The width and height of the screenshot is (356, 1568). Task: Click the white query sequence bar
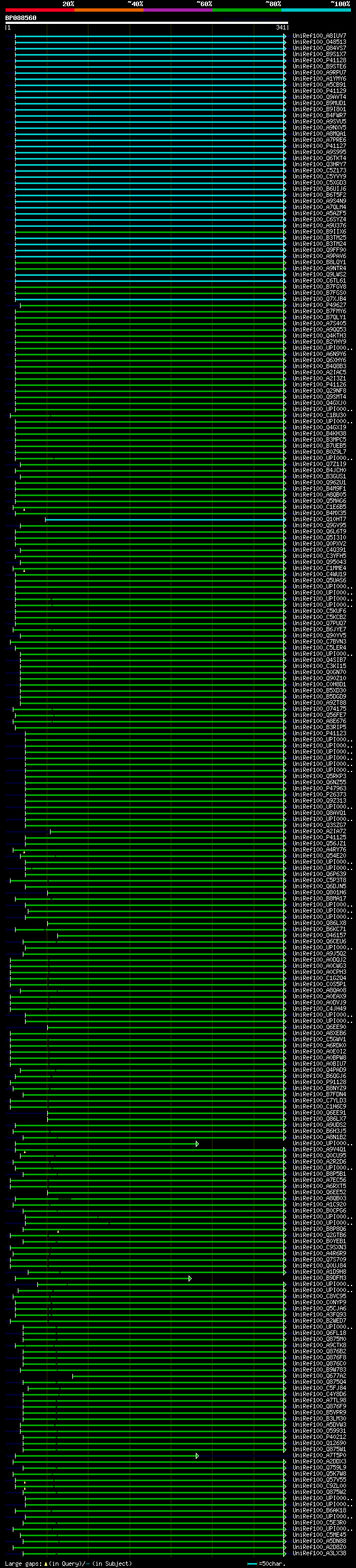(147, 23)
